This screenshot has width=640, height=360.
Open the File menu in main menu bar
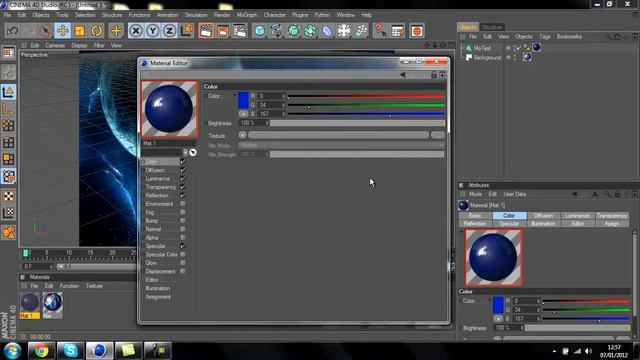click(x=7, y=15)
